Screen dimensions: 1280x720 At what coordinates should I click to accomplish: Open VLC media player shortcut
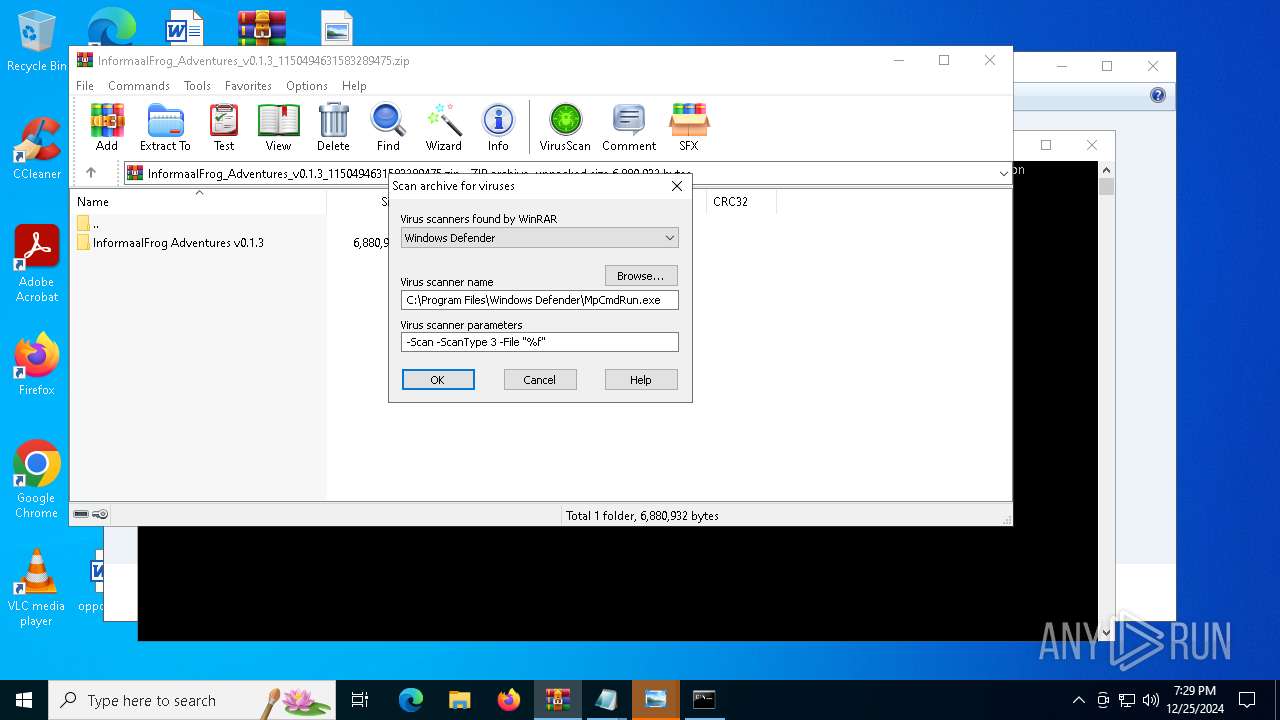click(36, 588)
